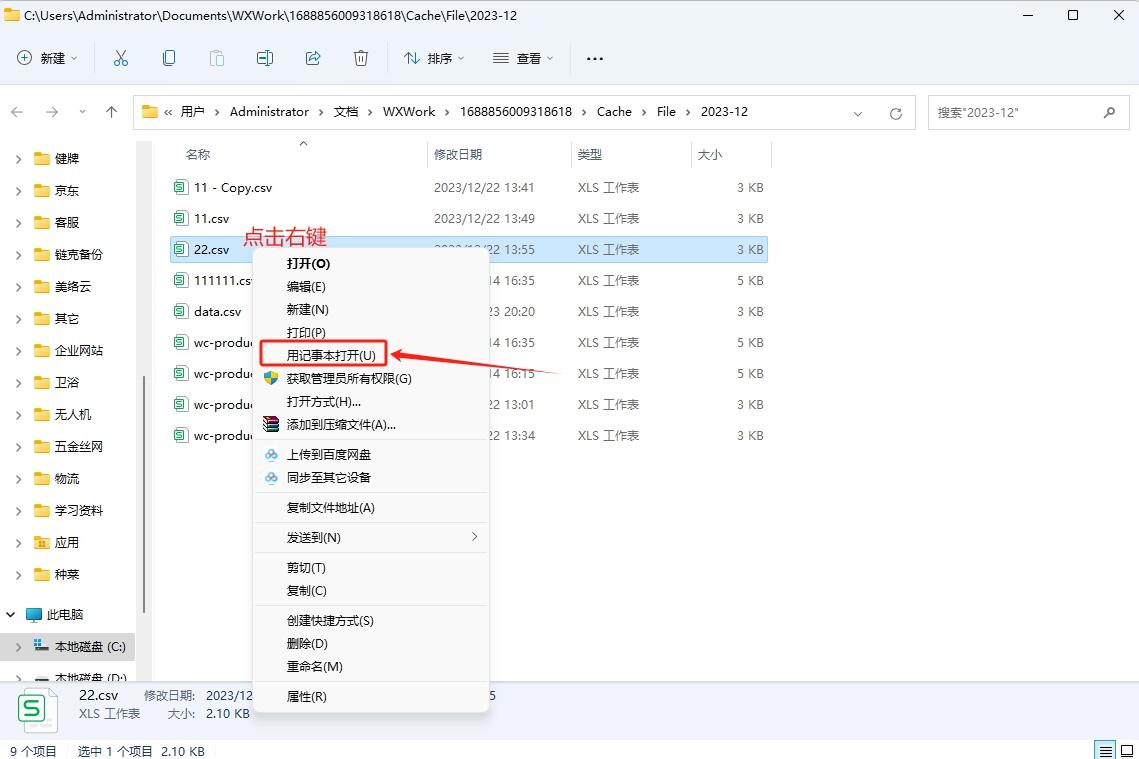Select the 无人机 folder in tree

coord(73,415)
